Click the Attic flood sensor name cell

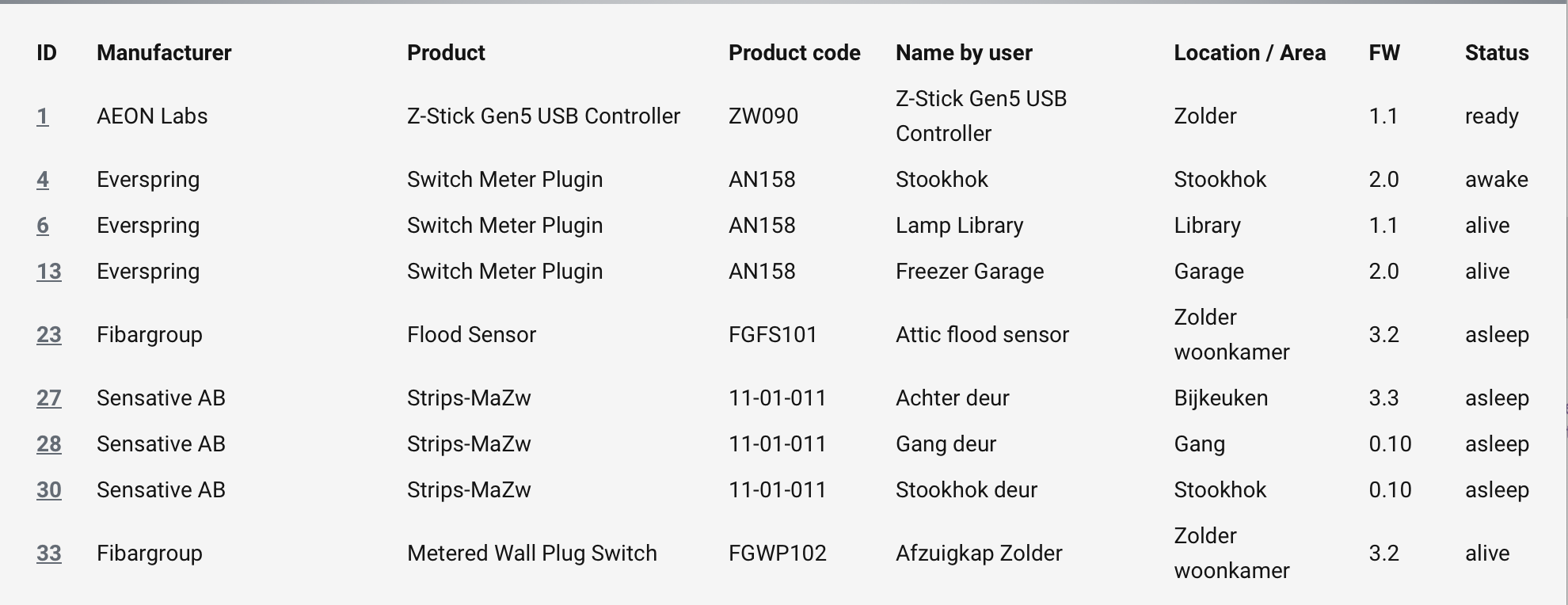[x=982, y=335]
